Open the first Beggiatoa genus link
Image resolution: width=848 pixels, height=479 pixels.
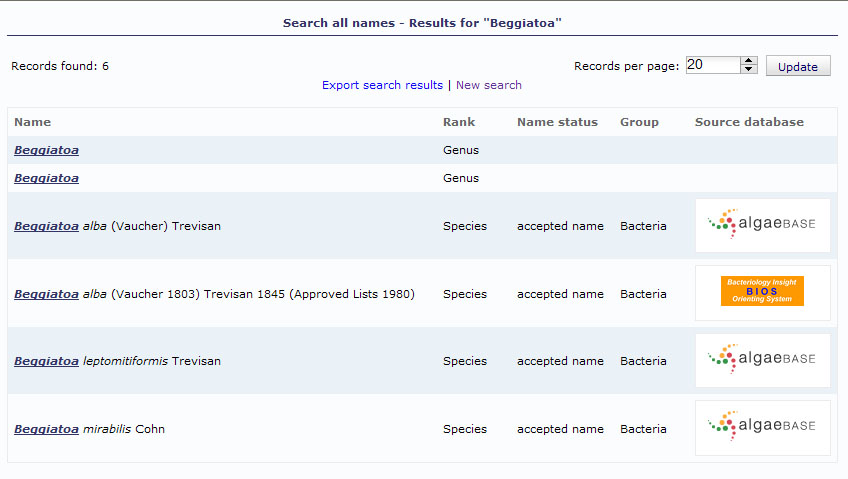(x=47, y=150)
